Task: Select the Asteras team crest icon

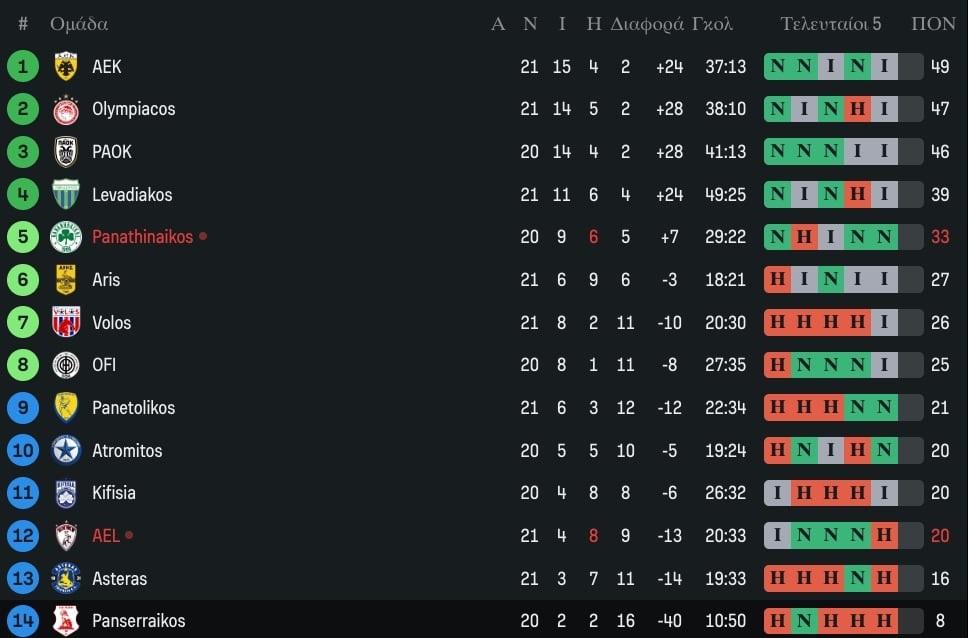Action: pos(66,578)
